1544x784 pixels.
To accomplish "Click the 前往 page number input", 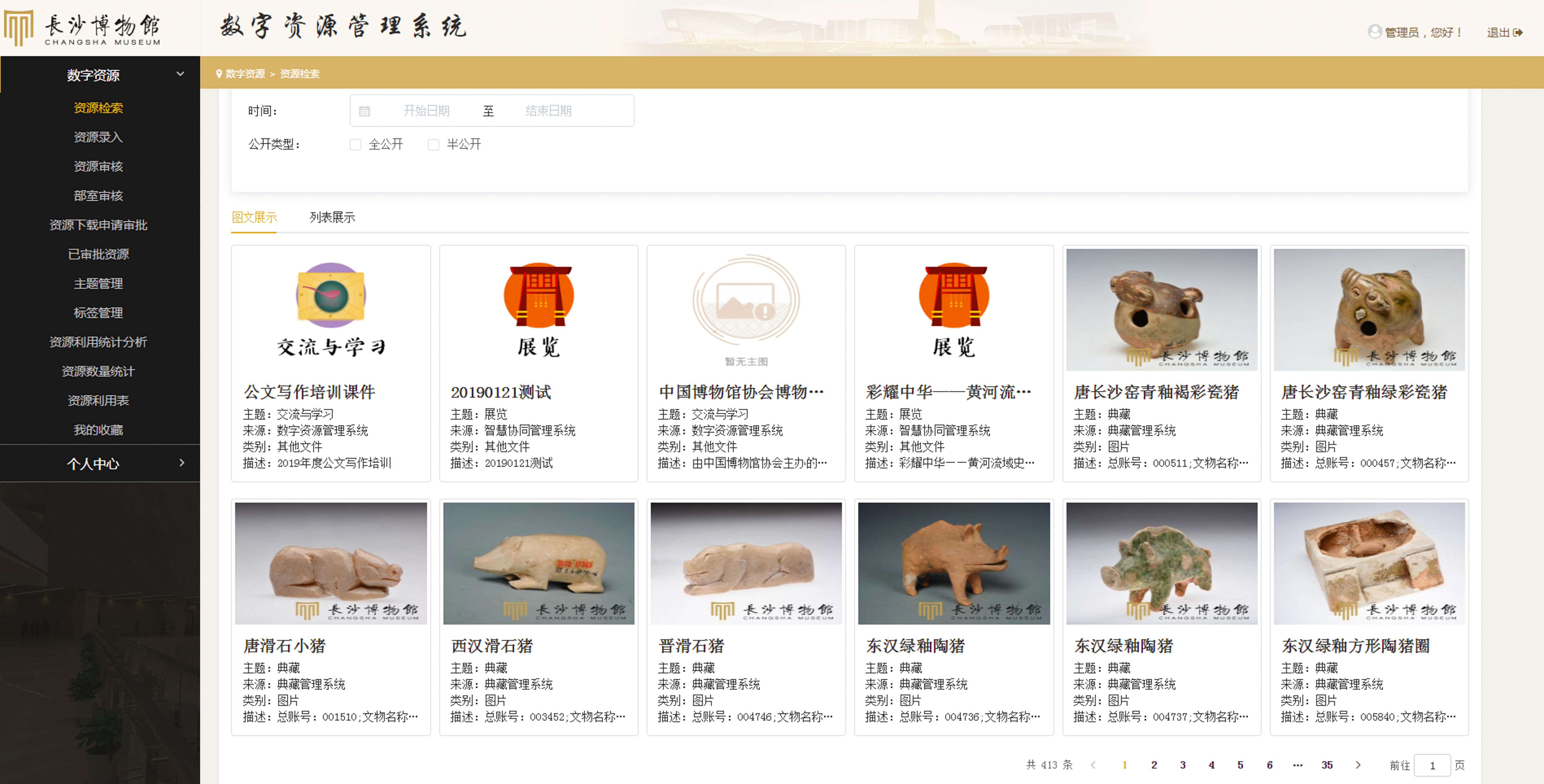I will 1432,765.
